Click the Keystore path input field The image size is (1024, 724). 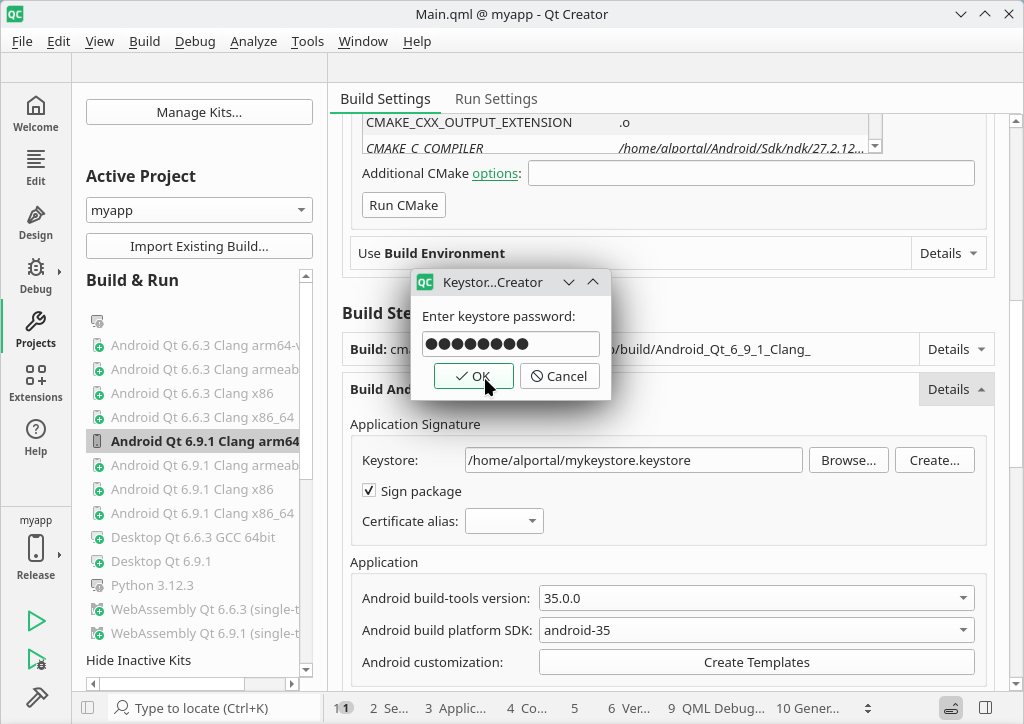coord(633,460)
